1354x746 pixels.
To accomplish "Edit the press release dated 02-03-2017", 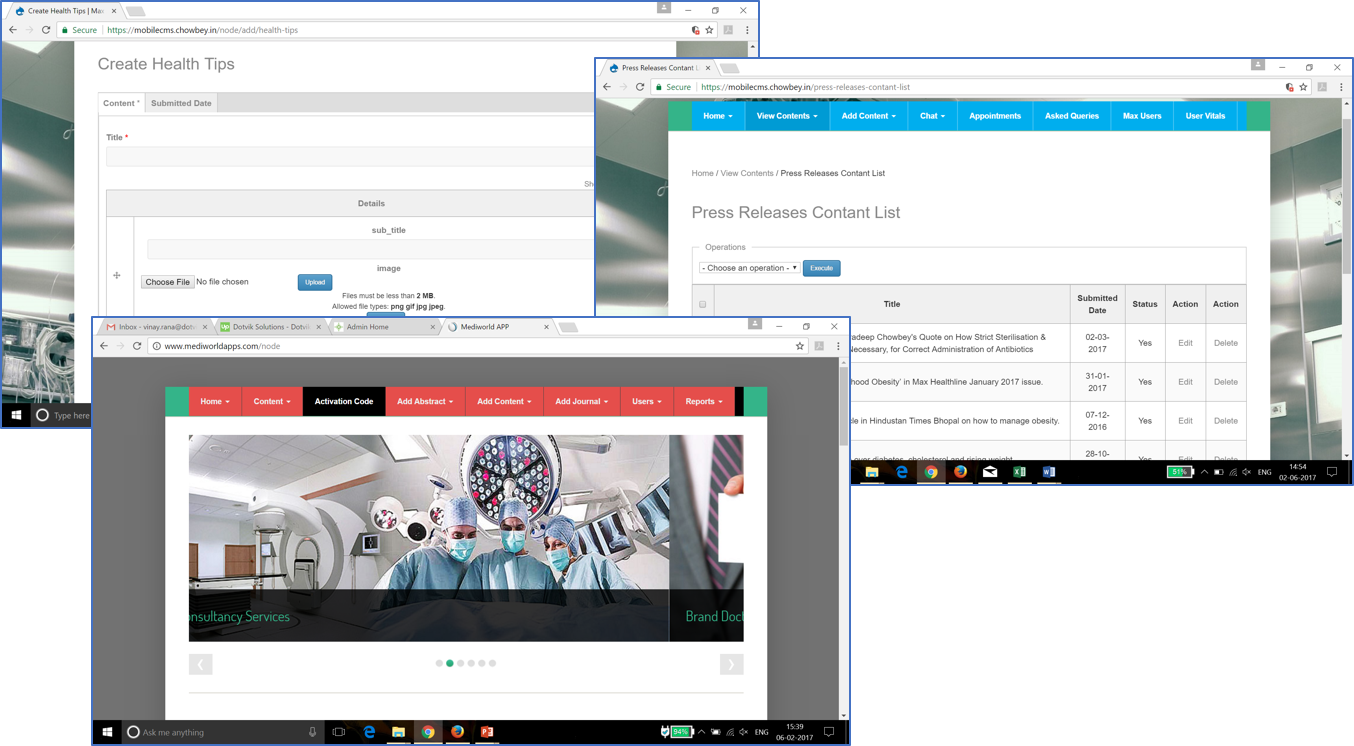I will pos(1185,343).
